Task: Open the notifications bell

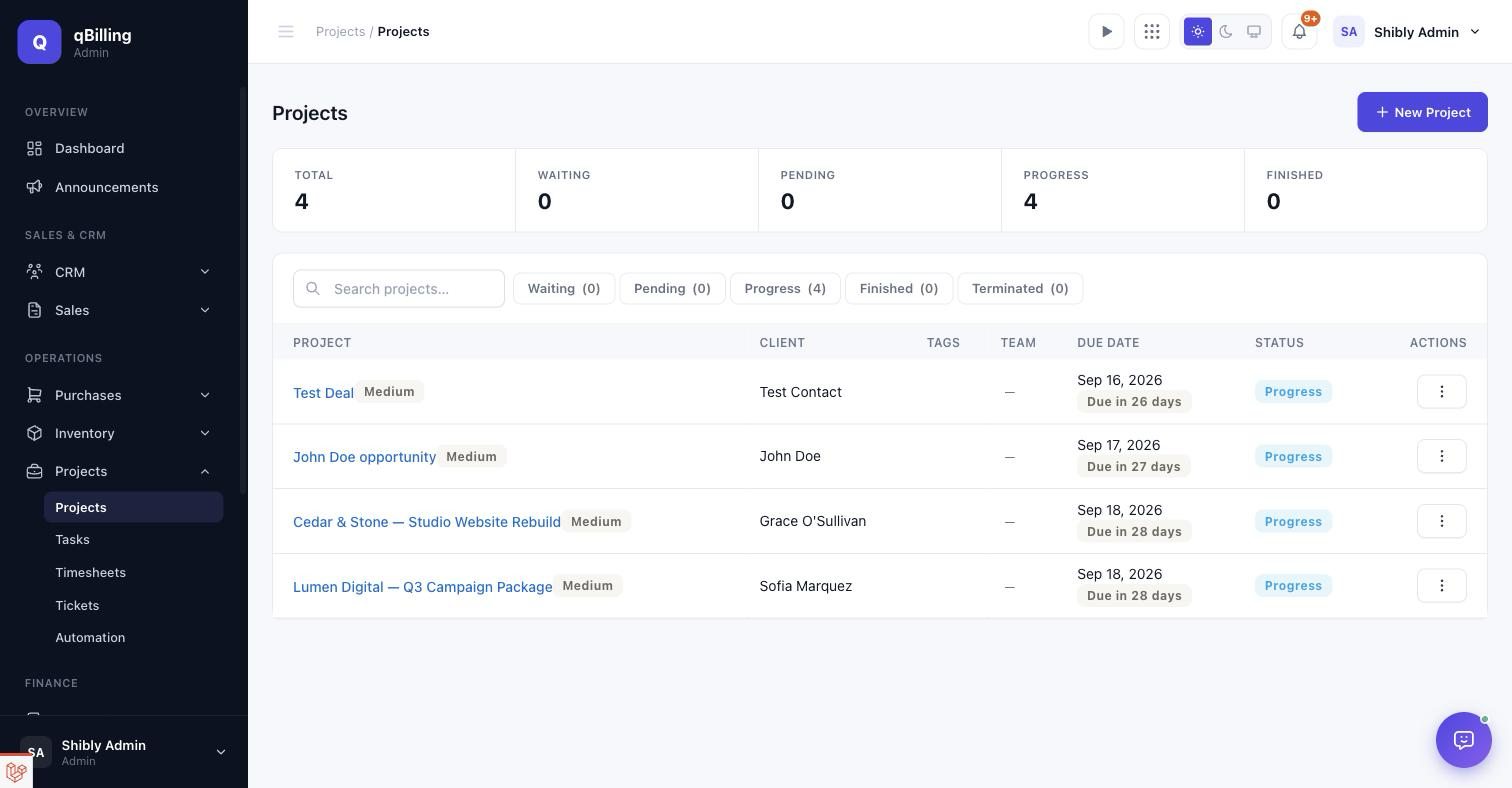Action: click(x=1299, y=32)
